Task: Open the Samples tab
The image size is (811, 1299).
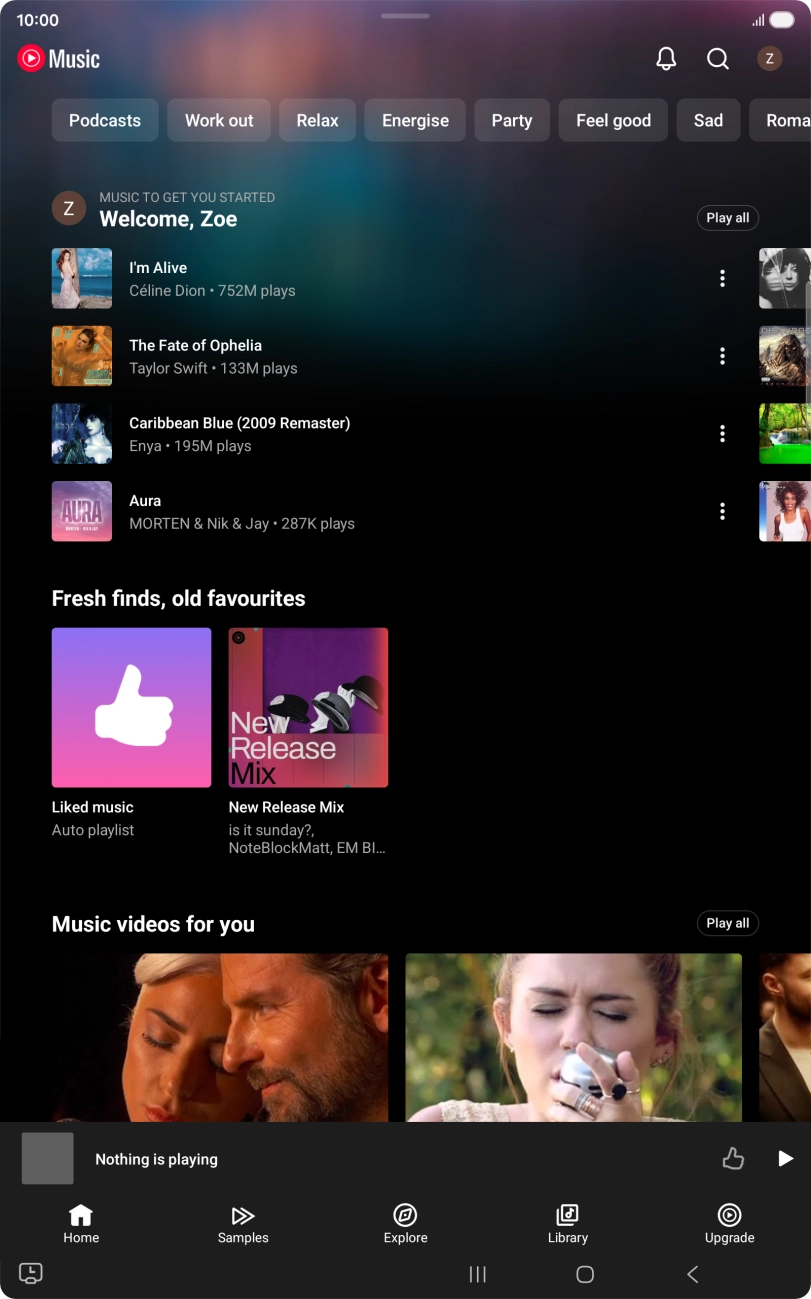Action: 243,1223
